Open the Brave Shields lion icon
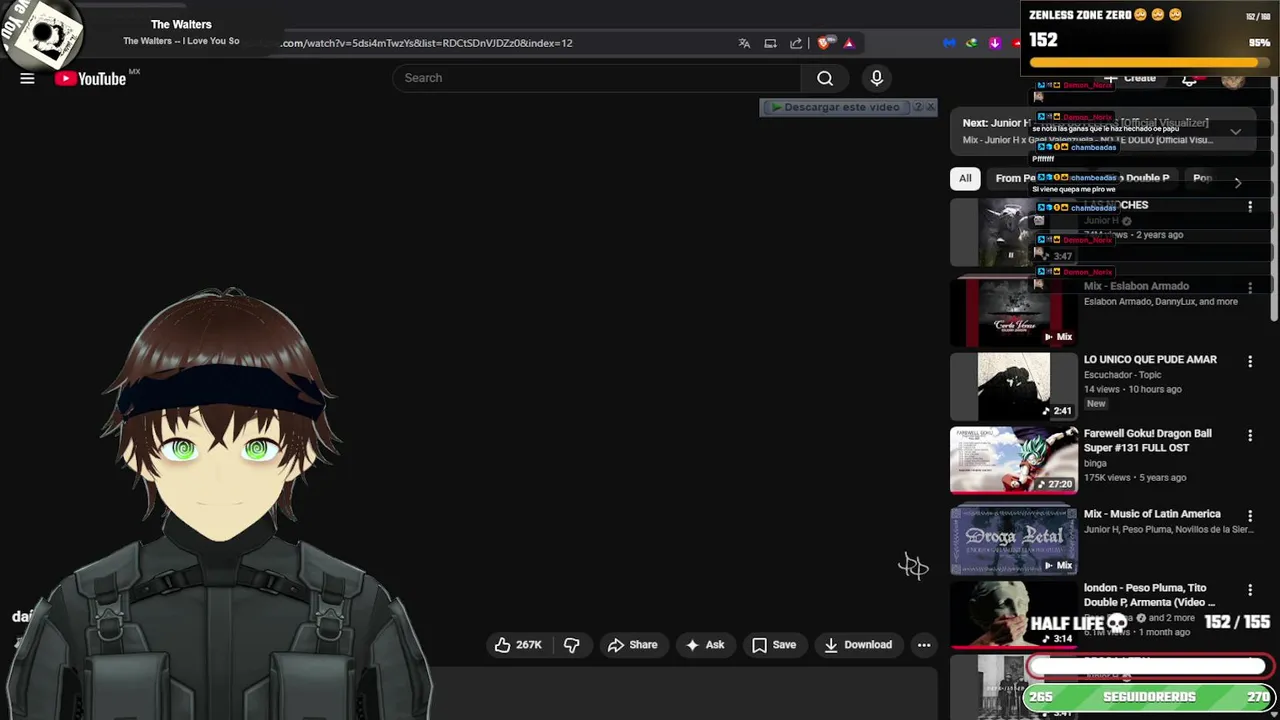Viewport: 1280px width, 720px height. point(824,43)
